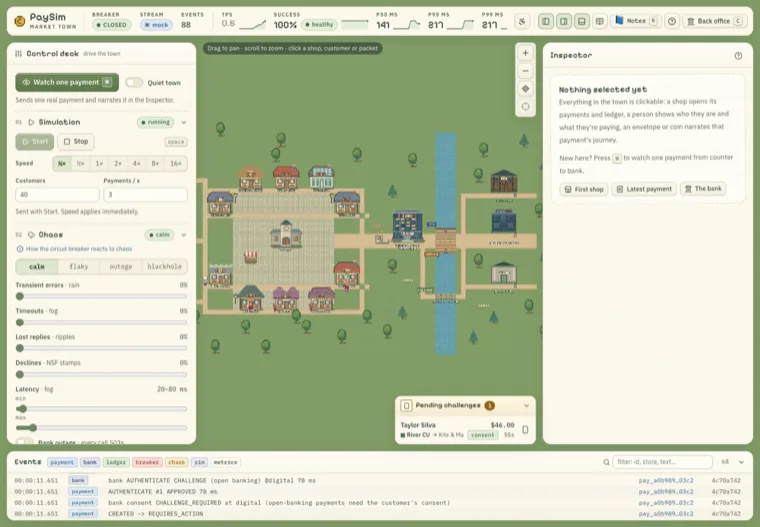Screen dimensions: 760x527
Task: Zoom out on the town map
Action: 525,71
